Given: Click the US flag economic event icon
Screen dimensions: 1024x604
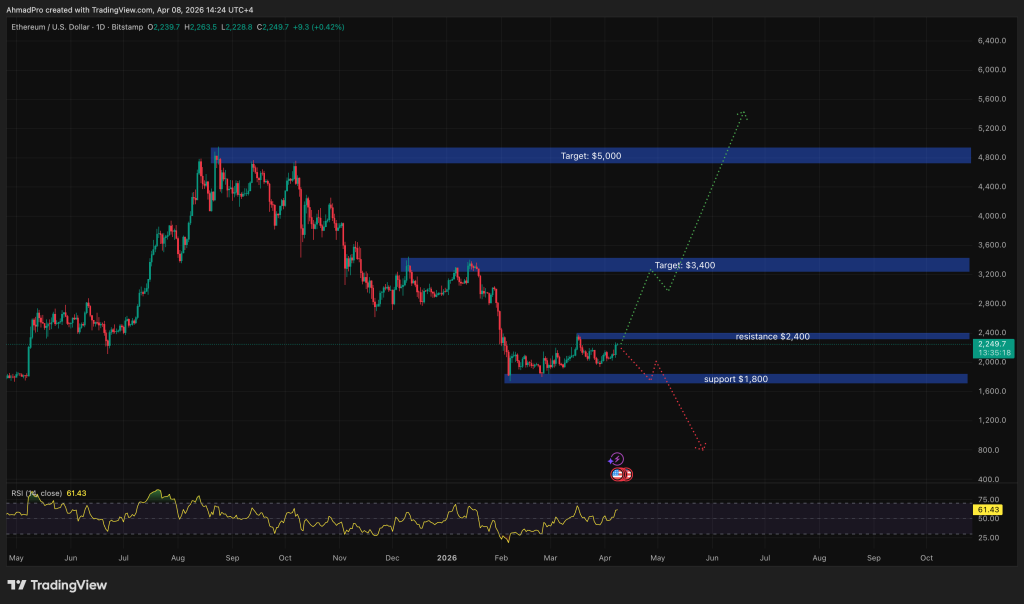Looking at the screenshot, I should click(618, 473).
